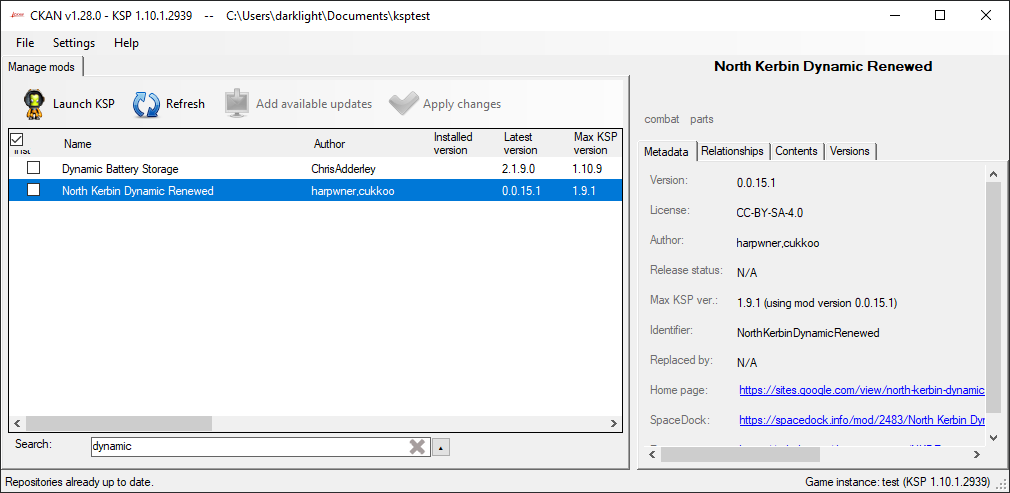Click metadata horizontal scroll right arrow
This screenshot has width=1010, height=493.
coord(977,454)
